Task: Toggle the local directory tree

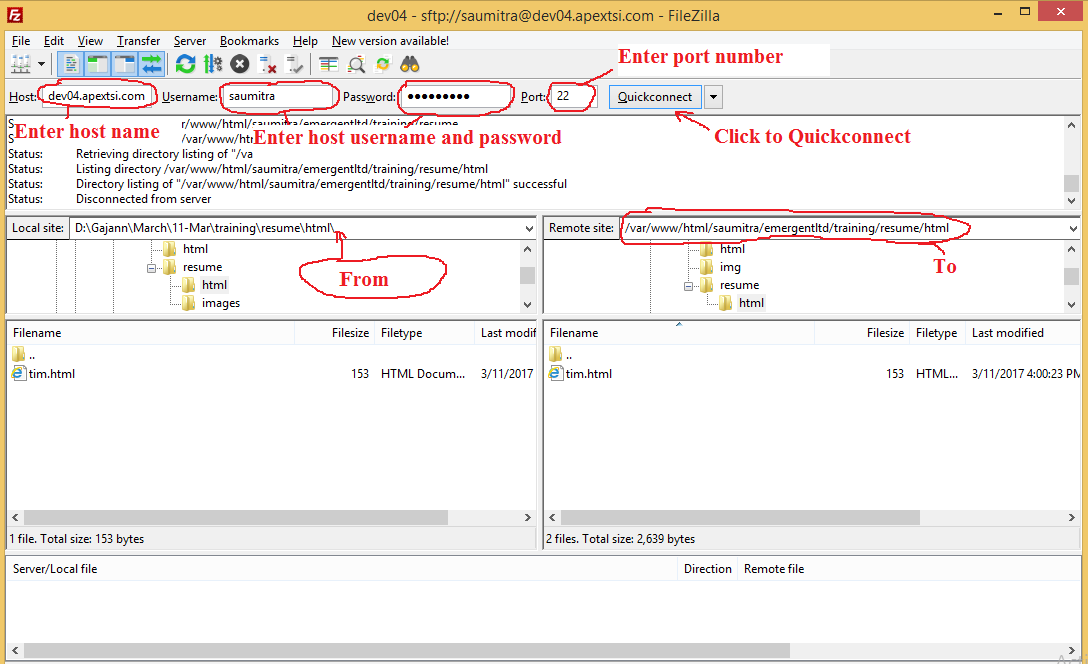Action: [97, 65]
